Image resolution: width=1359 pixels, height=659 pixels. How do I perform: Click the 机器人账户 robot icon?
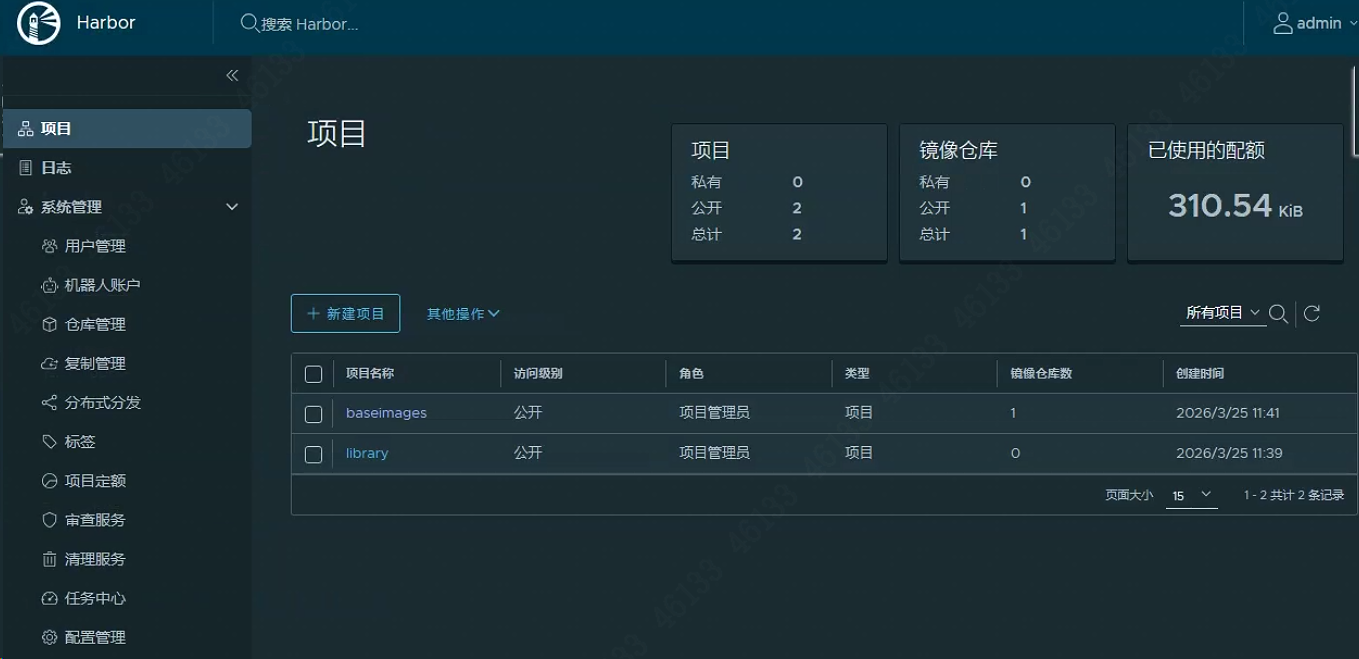point(49,285)
